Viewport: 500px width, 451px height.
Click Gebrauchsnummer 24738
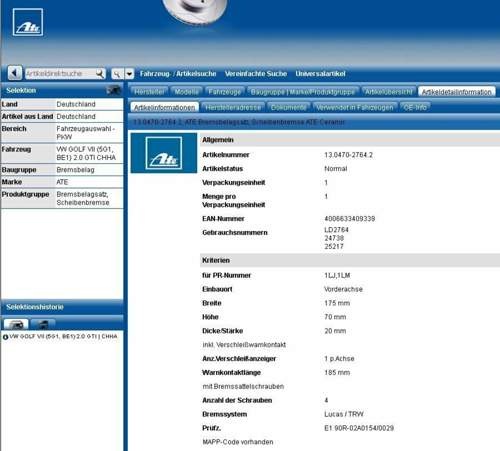[334, 238]
